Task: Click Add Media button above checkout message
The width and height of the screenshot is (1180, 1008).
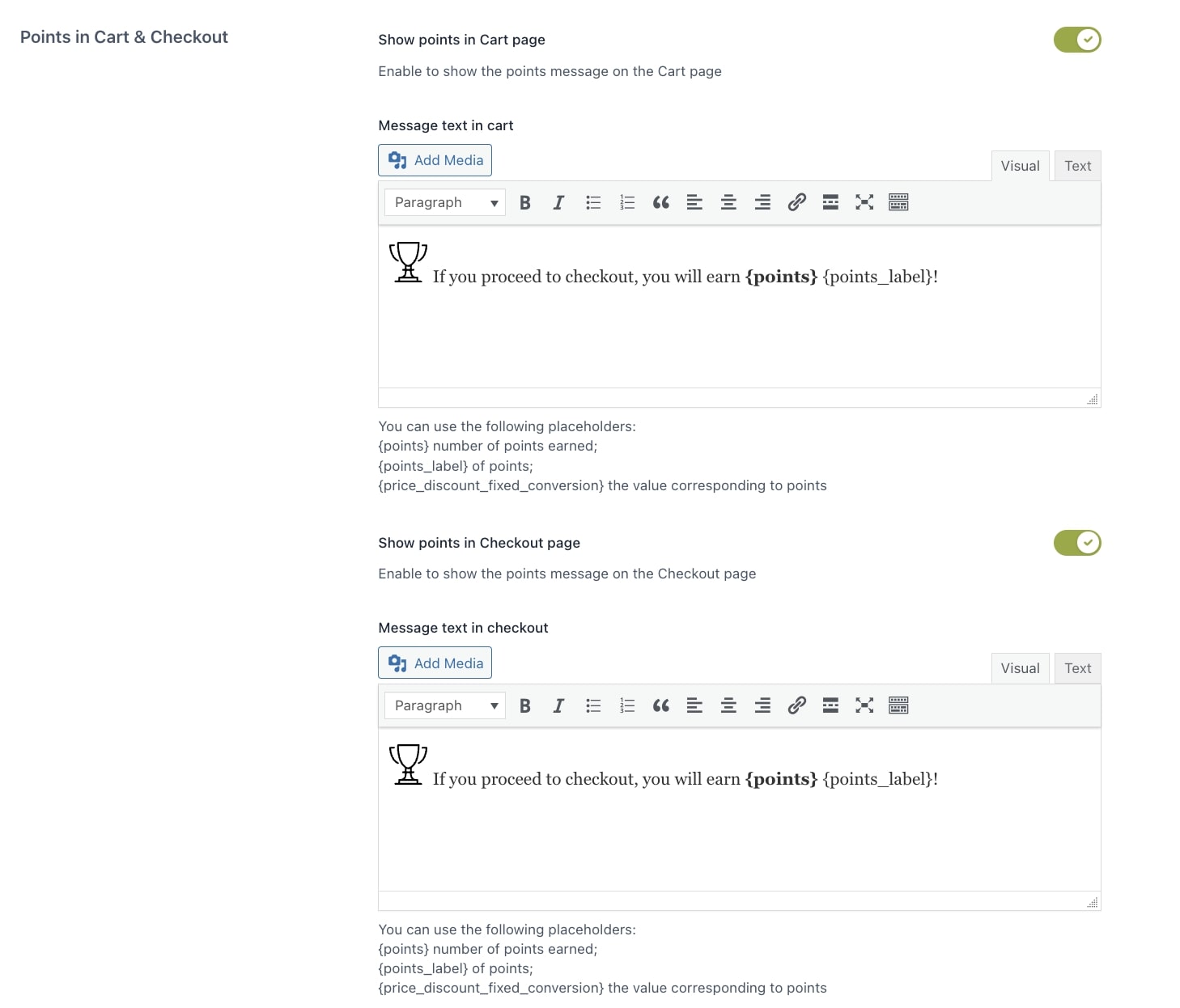Action: [x=435, y=663]
